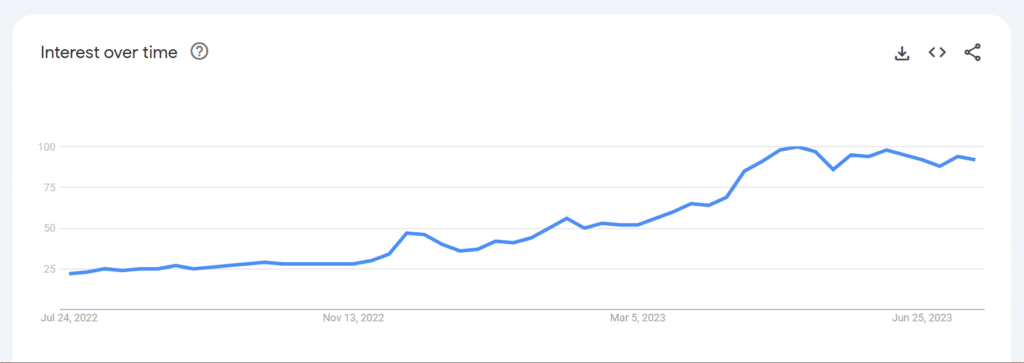
Task: Click the Nov 13, 2022 date label
Action: click(353, 318)
